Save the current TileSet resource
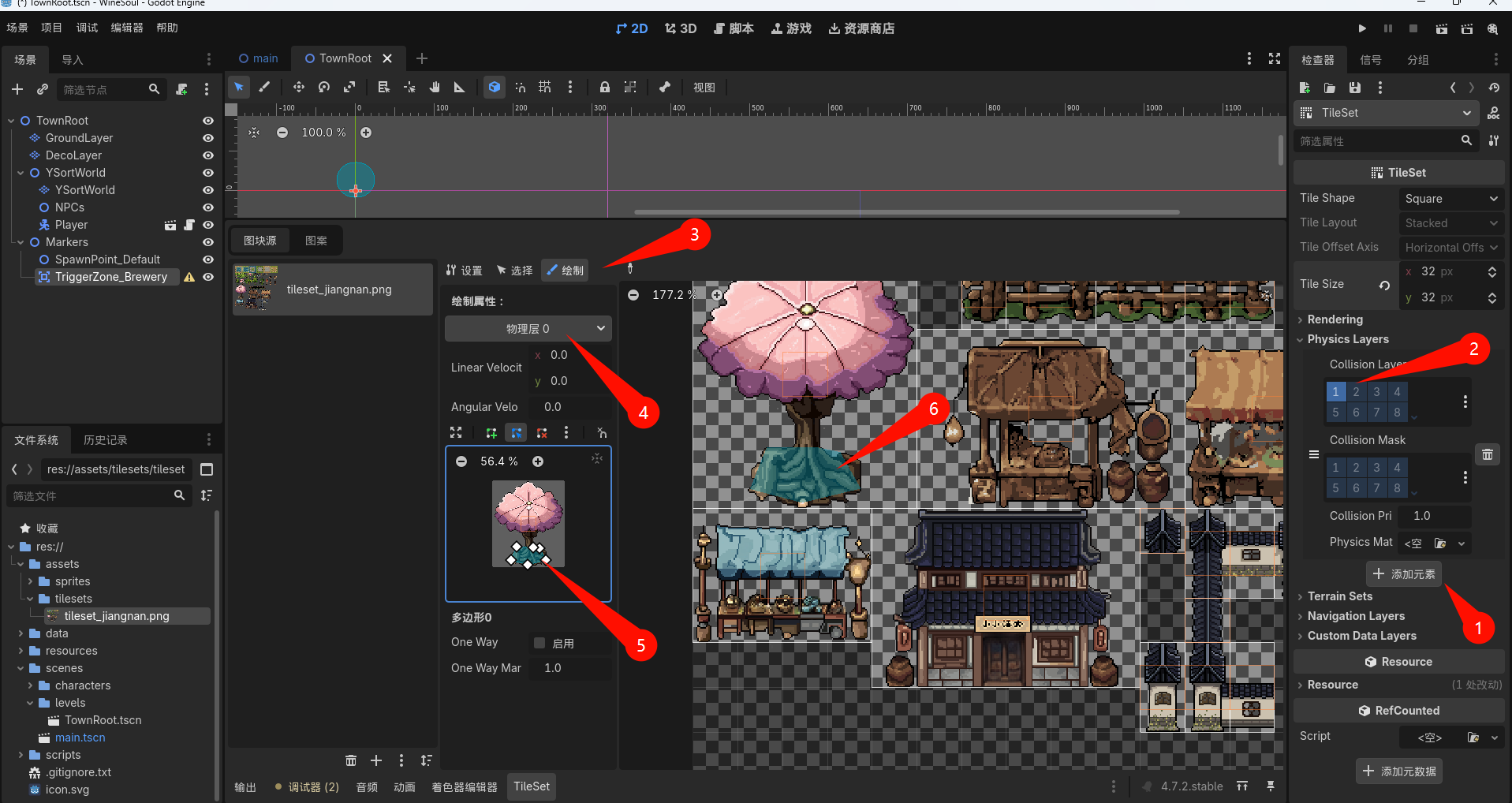The width and height of the screenshot is (1512, 803). point(1354,88)
